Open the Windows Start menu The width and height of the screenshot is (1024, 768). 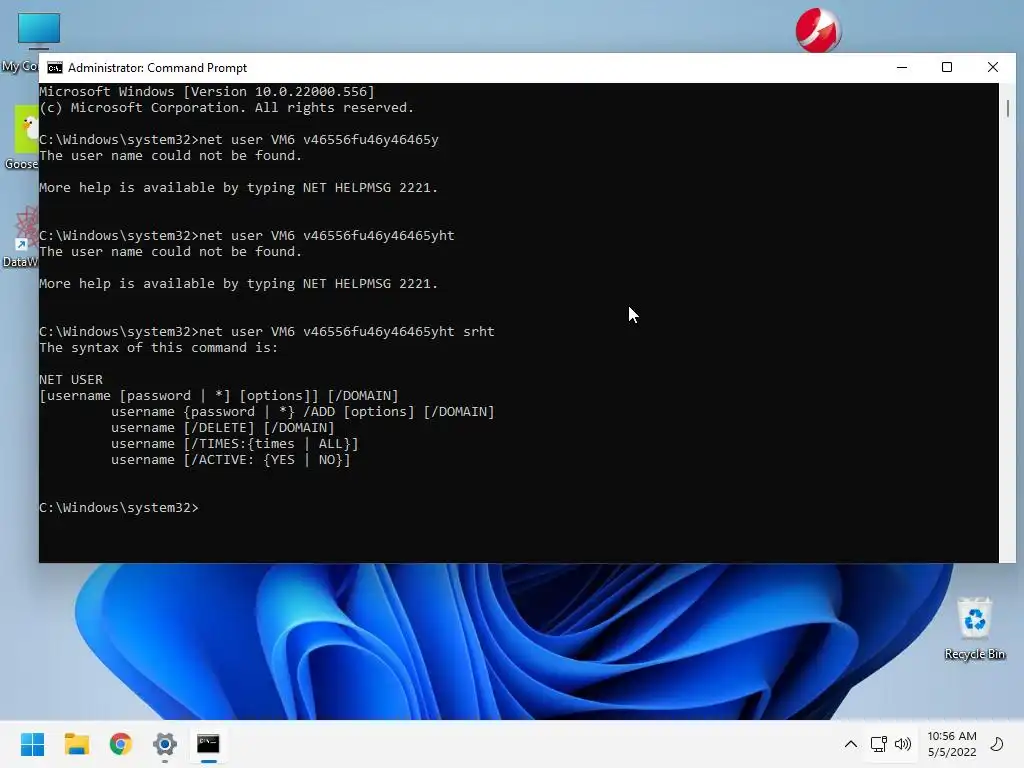coord(32,744)
